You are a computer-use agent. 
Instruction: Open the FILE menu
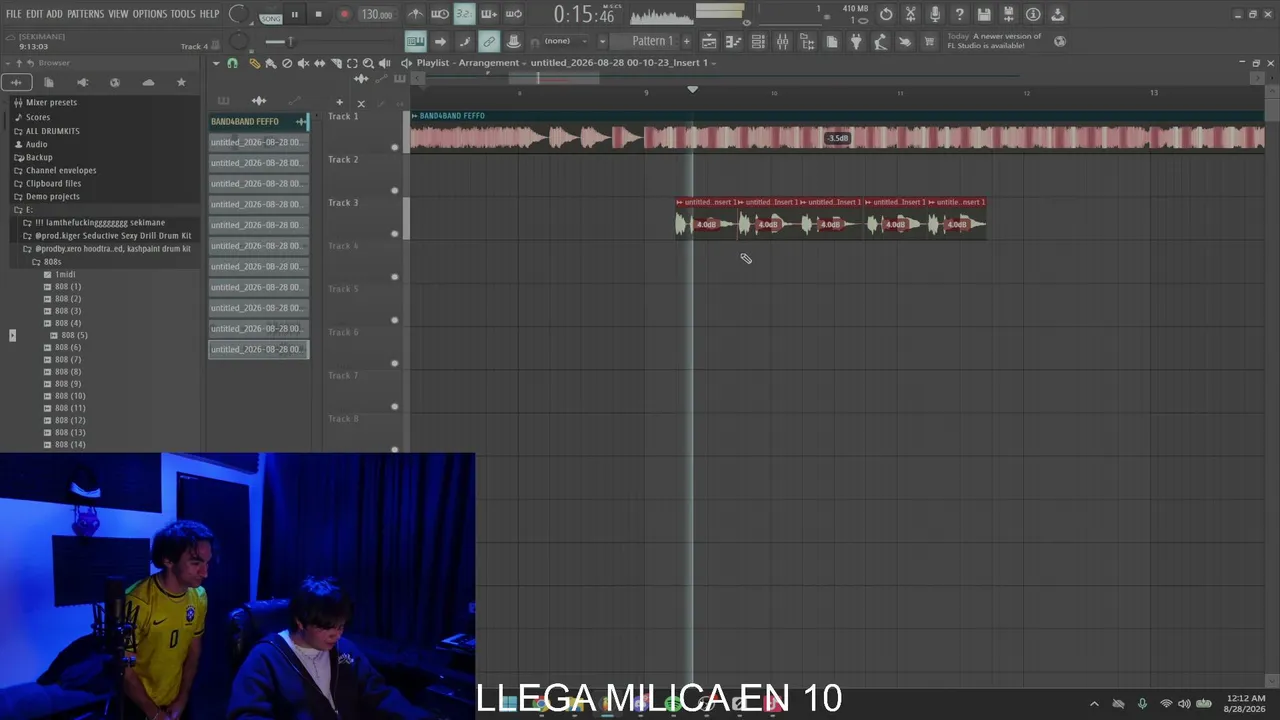pos(13,14)
